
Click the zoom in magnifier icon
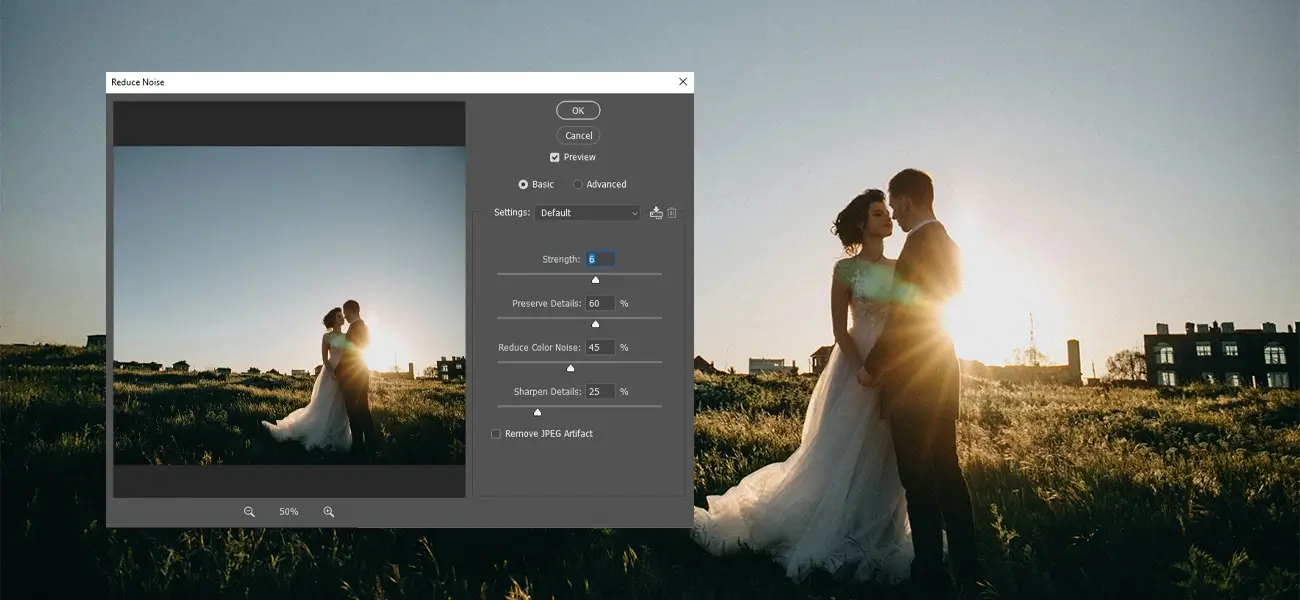pos(328,512)
